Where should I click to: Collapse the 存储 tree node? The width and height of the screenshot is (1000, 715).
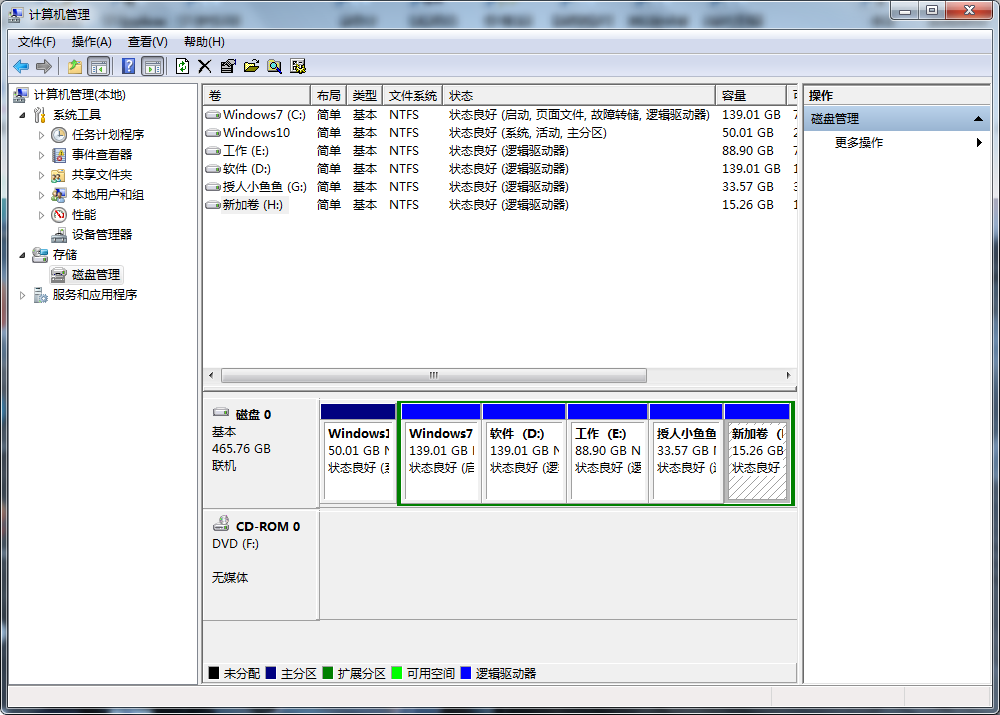[x=22, y=255]
